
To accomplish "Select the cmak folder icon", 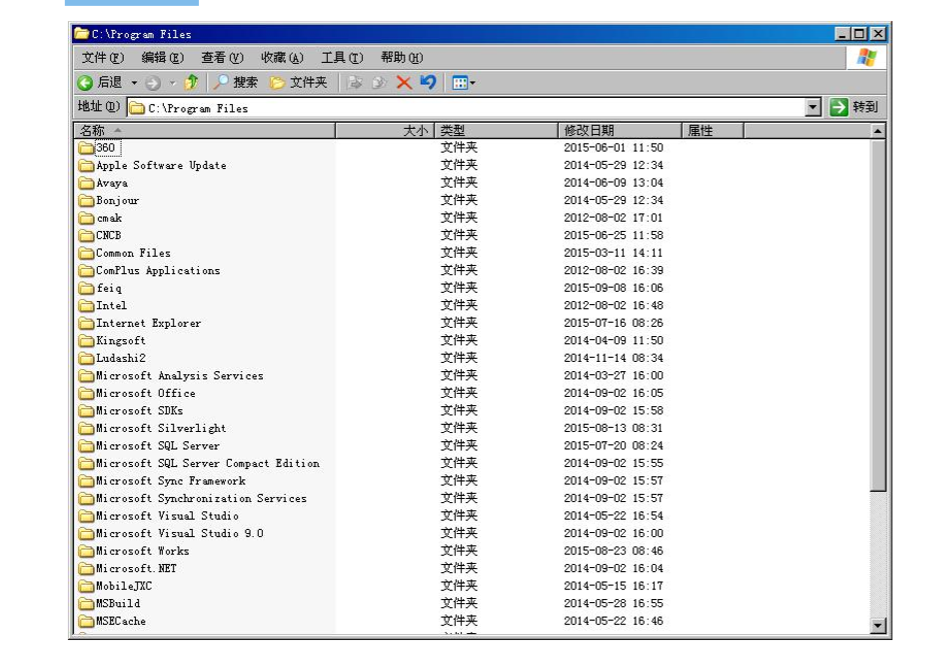I will (x=86, y=218).
